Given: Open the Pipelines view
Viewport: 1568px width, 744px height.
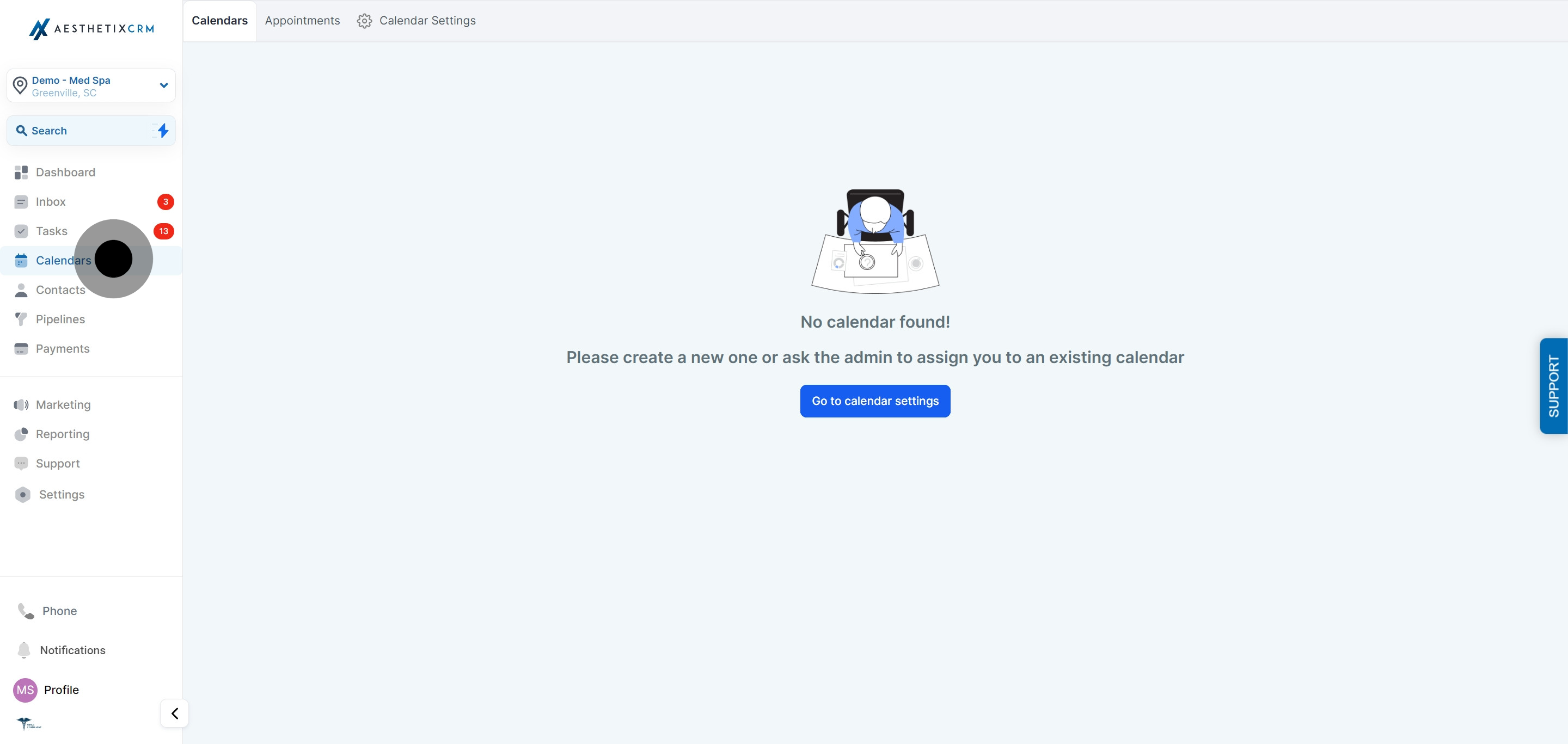Looking at the screenshot, I should point(60,319).
